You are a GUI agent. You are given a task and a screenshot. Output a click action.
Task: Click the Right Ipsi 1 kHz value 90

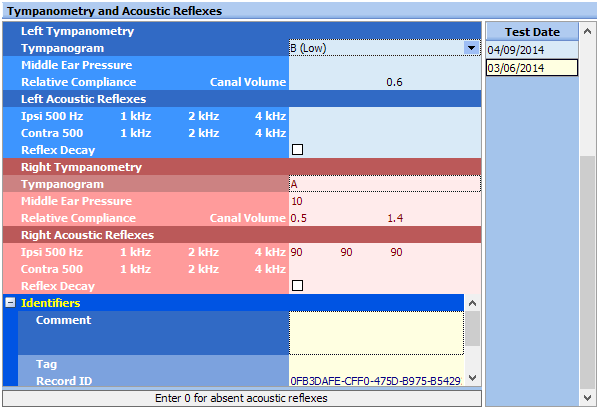coord(346,252)
